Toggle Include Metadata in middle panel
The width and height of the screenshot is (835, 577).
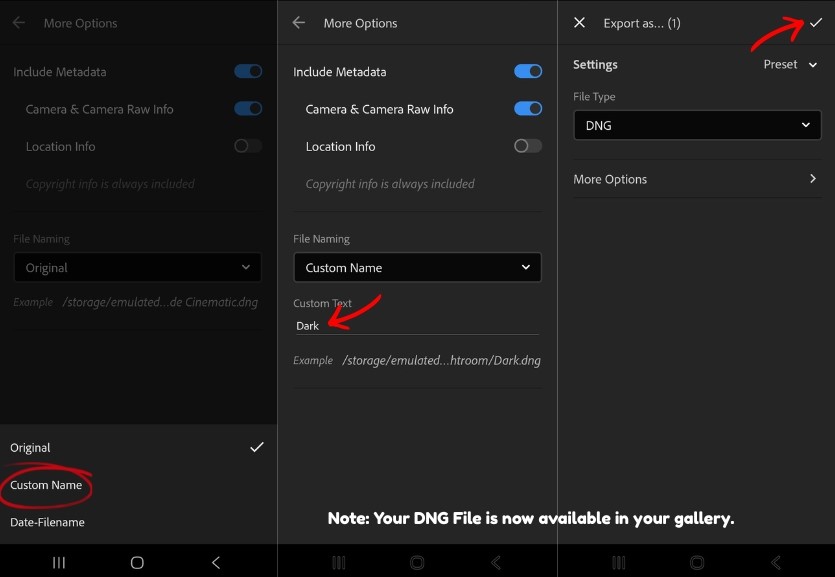528,71
